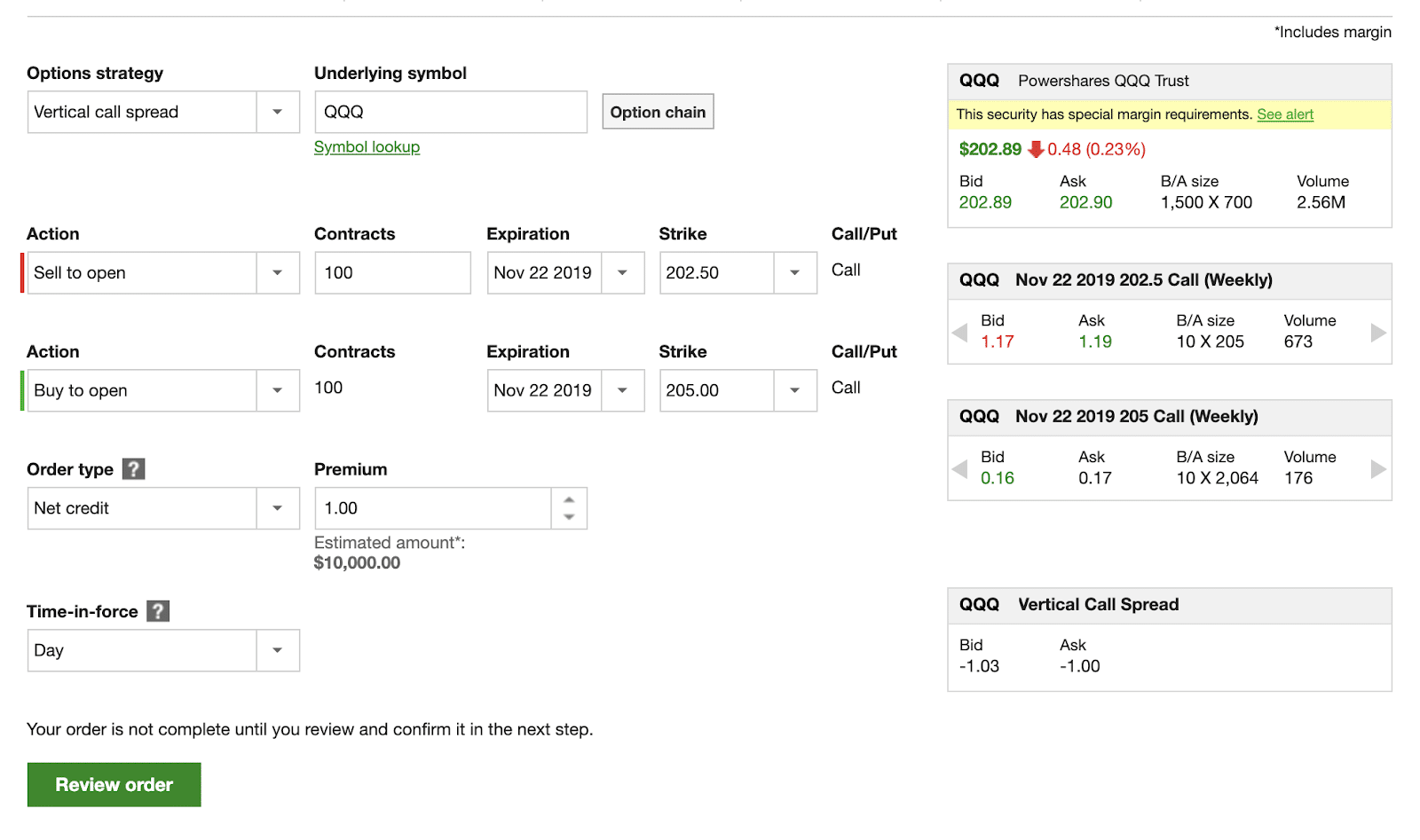This screenshot has height=840, width=1420.
Task: Click the 202.5 Call ask 1.19
Action: tap(1095, 341)
